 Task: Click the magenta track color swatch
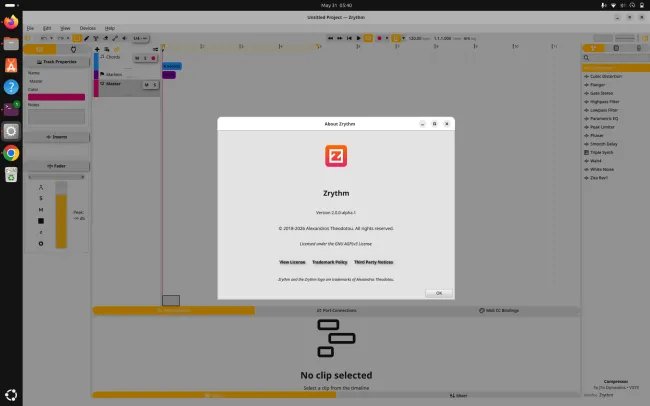[x=56, y=97]
